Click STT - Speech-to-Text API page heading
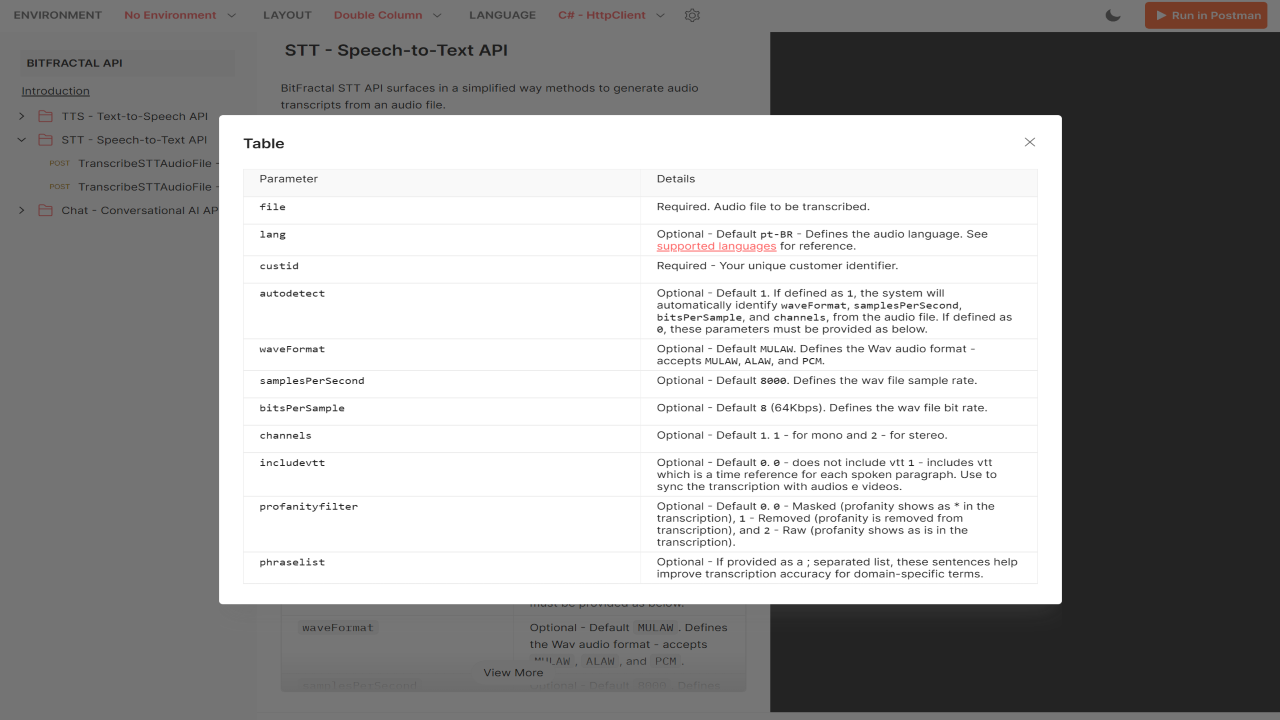1280x720 pixels. point(397,50)
